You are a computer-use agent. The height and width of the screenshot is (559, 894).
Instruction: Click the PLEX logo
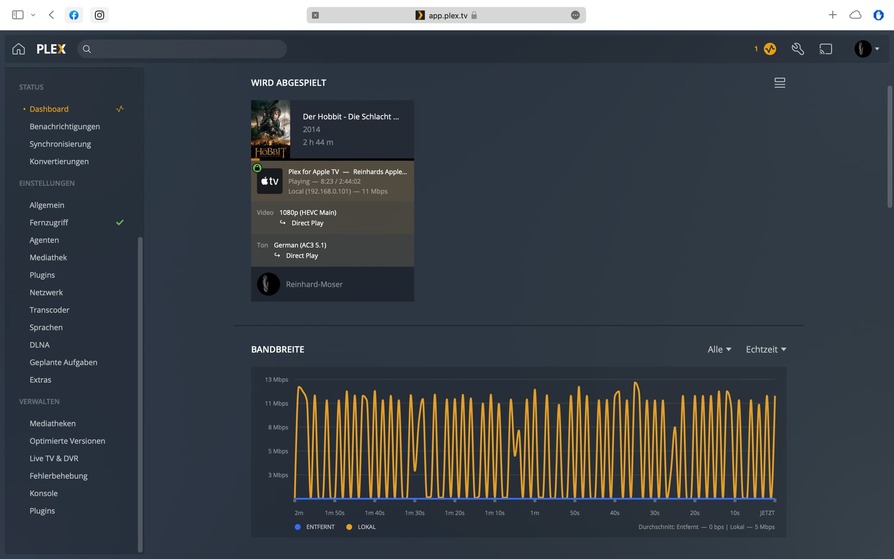51,49
